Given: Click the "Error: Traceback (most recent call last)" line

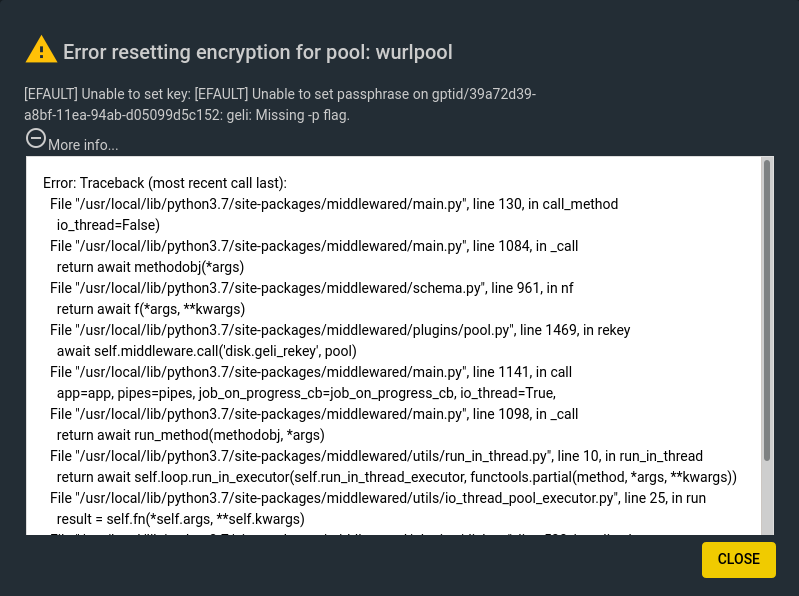Looking at the screenshot, I should tap(165, 183).
